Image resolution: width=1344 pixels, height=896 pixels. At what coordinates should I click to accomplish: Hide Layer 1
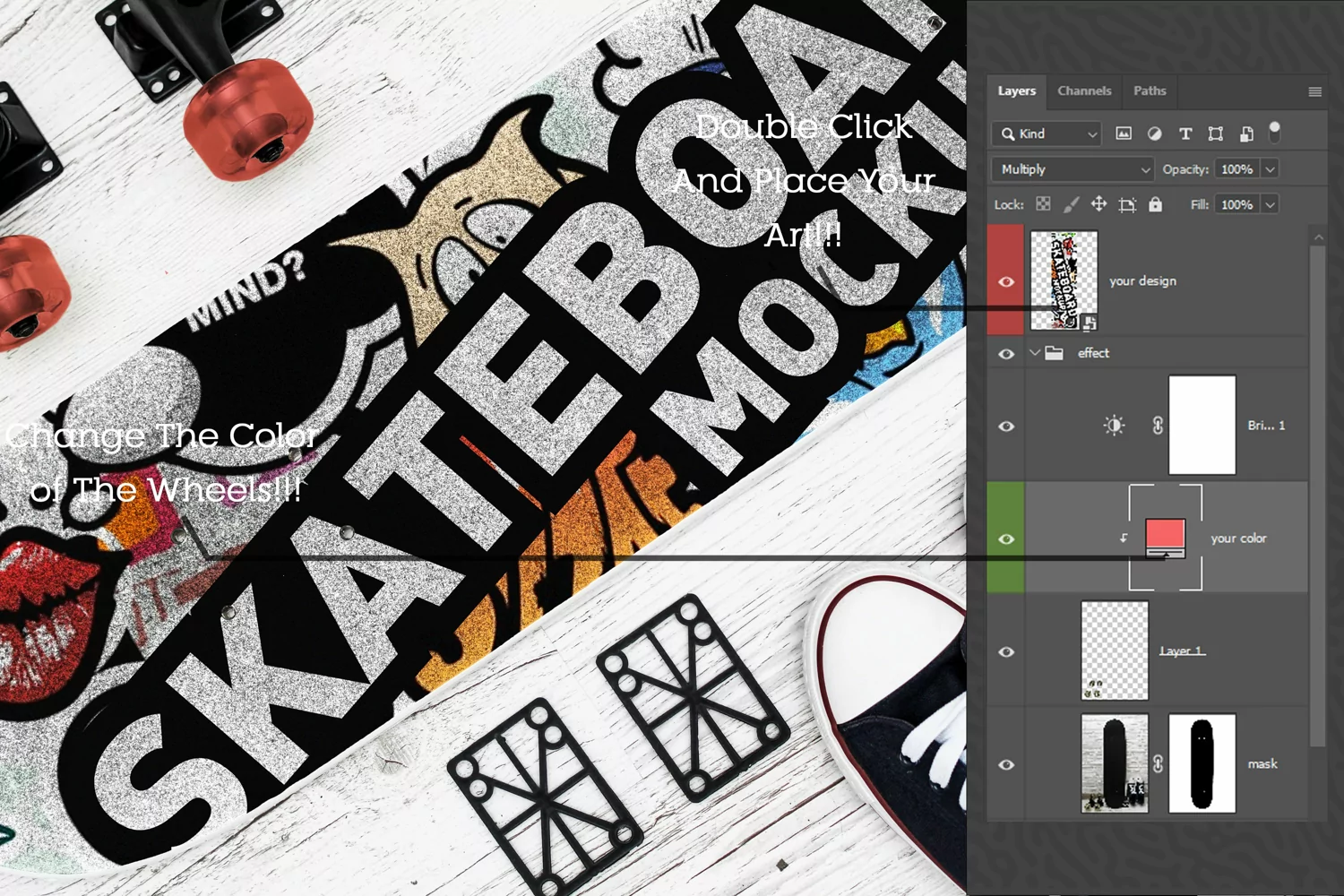tap(1006, 651)
